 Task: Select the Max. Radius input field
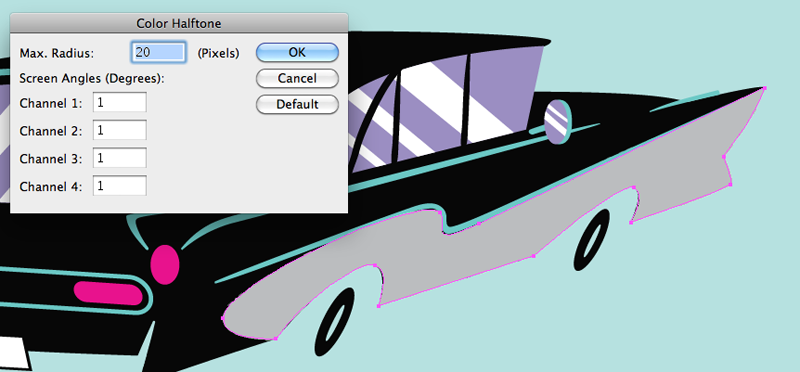pos(159,52)
